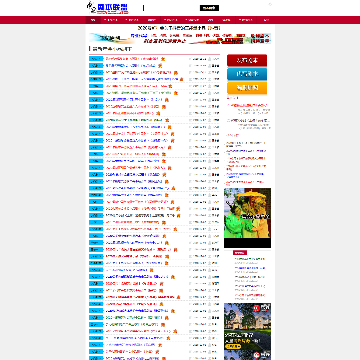This screenshot has height=360, width=360.
Task: Click the large red sidebar button
Action: pos(247,61)
